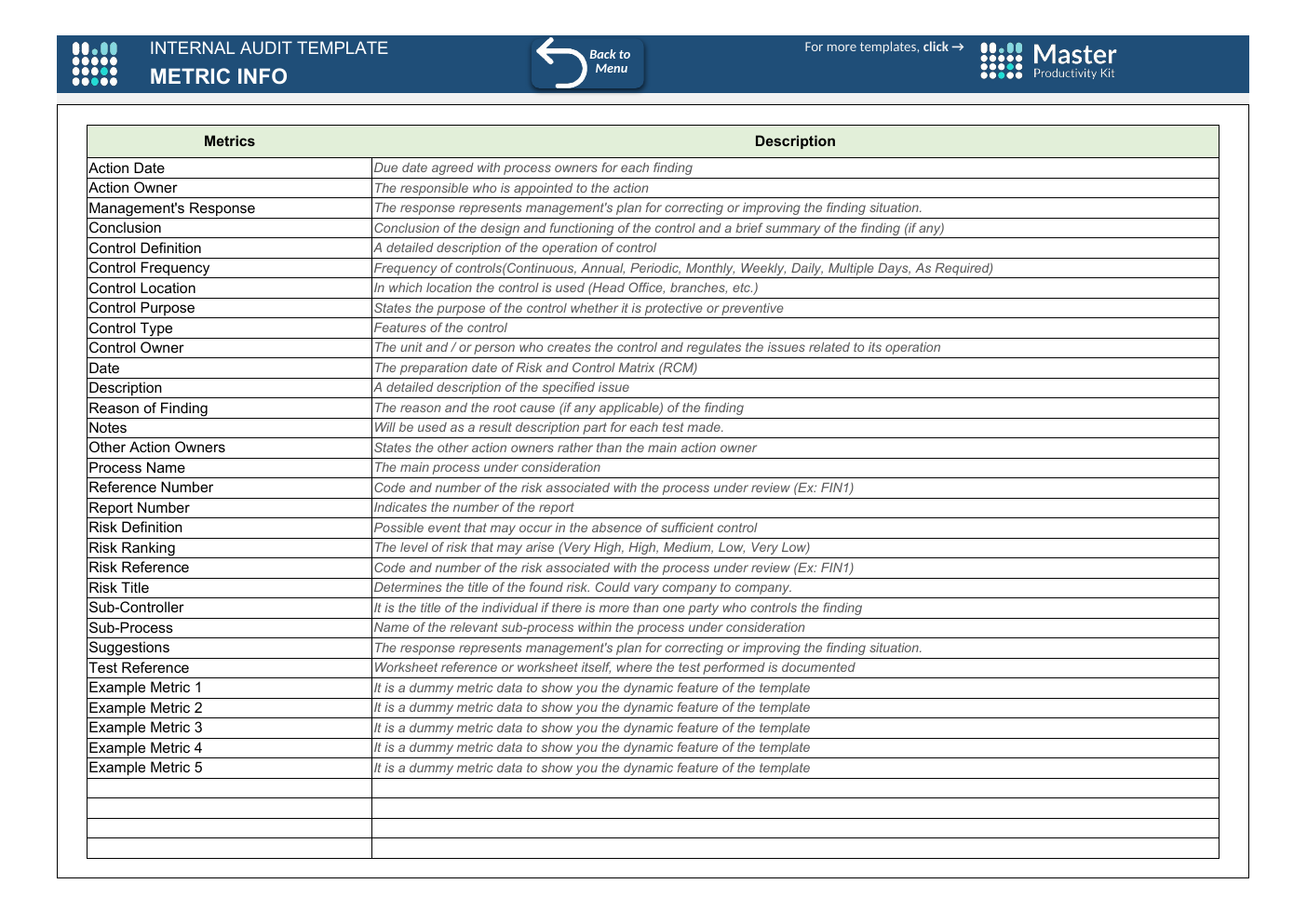Select the 'Conclusion' metric cell
The width and height of the screenshot is (1307, 924).
pyautogui.click(x=229, y=228)
